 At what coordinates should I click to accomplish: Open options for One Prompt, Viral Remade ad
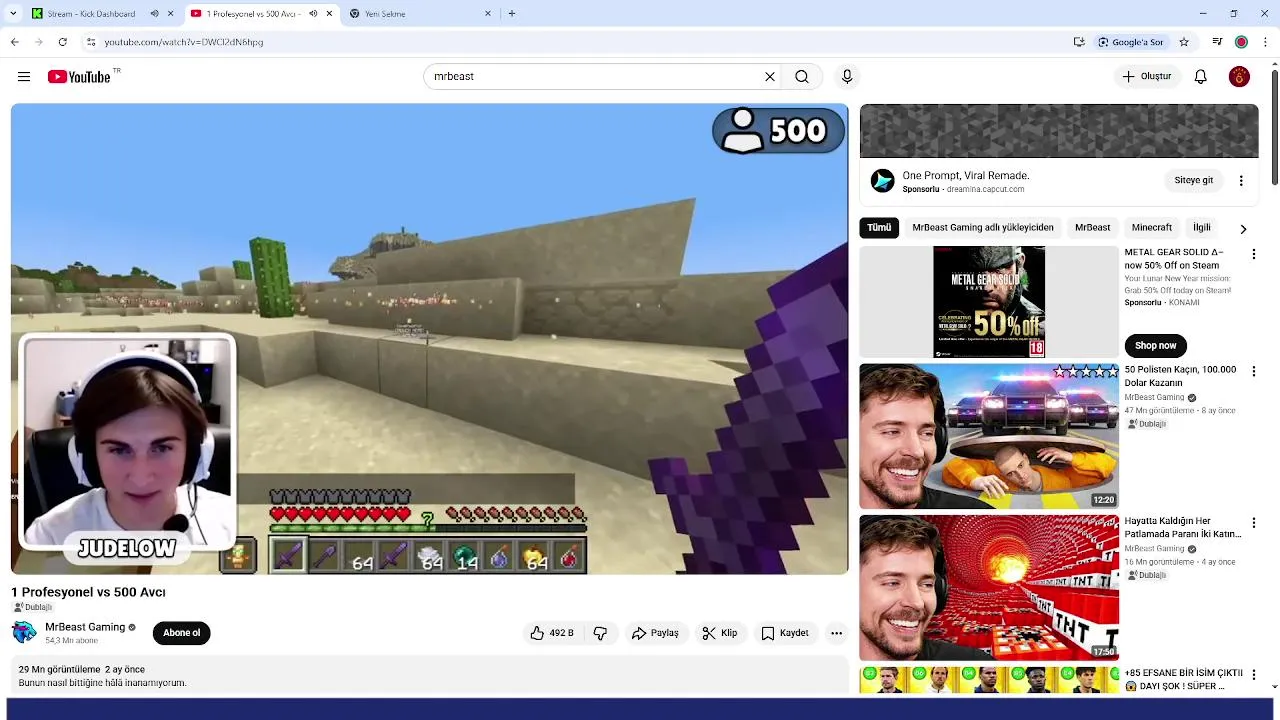click(x=1241, y=181)
